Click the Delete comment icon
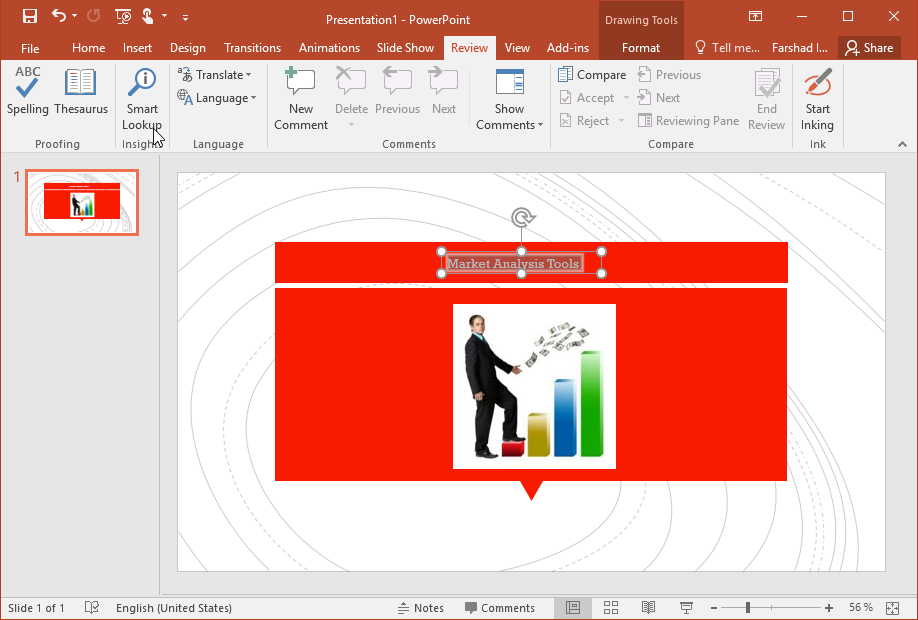This screenshot has width=918, height=620. [351, 82]
